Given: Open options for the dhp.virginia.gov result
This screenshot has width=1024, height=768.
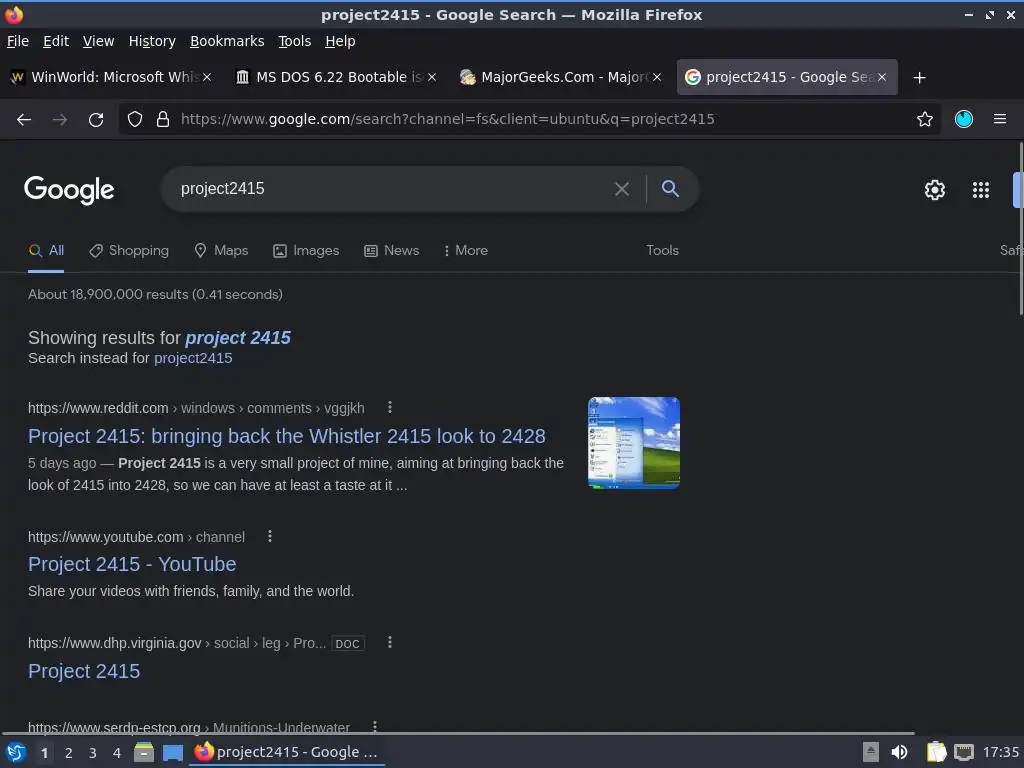Looking at the screenshot, I should [390, 643].
